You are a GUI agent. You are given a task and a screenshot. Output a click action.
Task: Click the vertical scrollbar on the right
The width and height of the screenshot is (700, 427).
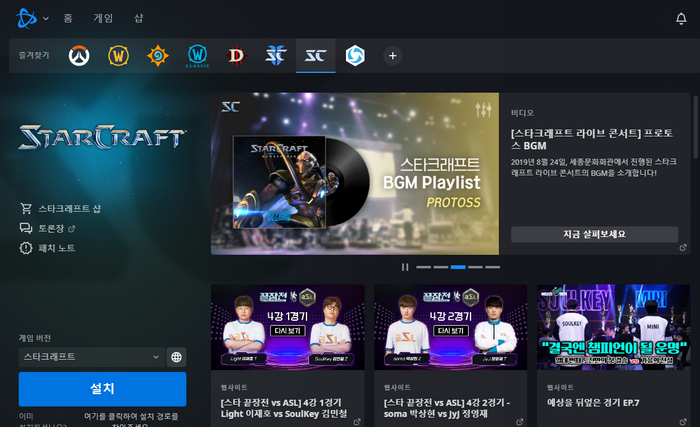pyautogui.click(x=696, y=127)
